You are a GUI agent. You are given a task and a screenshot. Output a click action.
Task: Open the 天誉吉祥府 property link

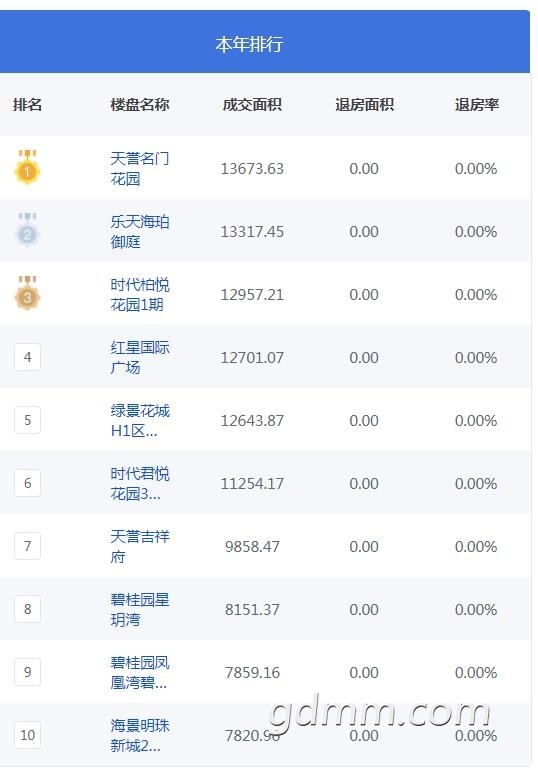[140, 547]
